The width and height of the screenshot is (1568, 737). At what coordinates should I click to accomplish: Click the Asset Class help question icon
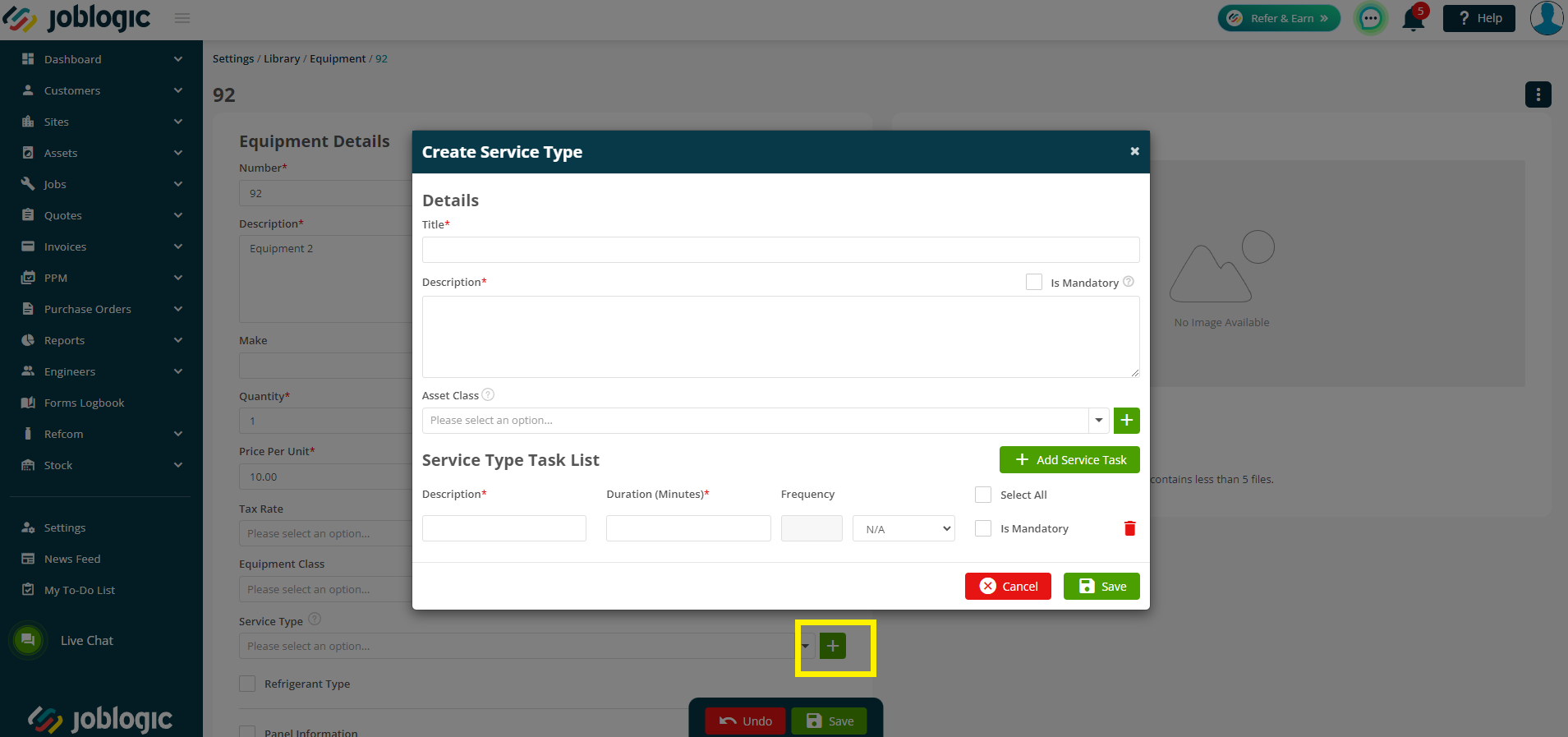coord(488,394)
